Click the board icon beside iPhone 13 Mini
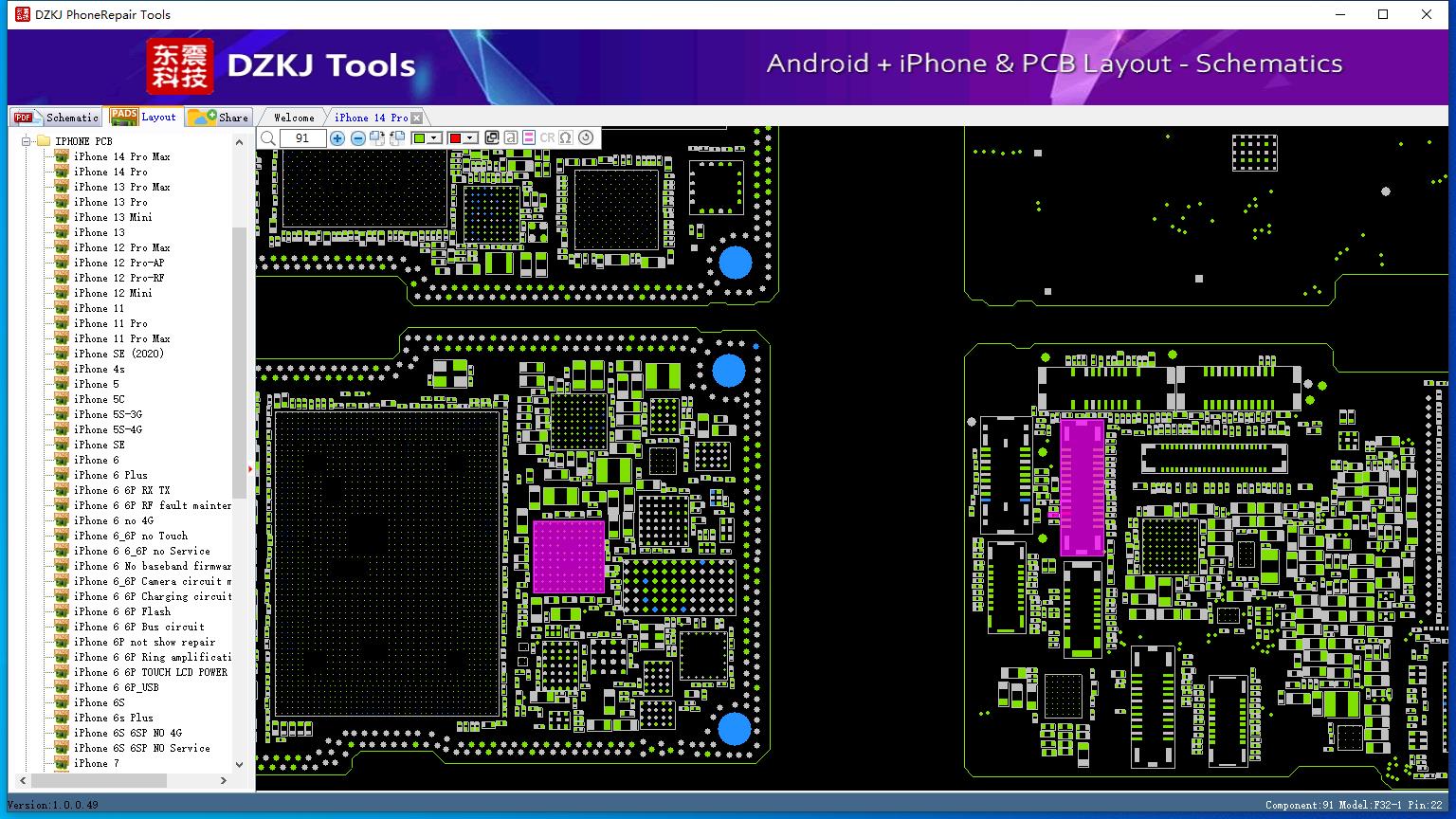This screenshot has width=1456, height=819. [x=62, y=217]
